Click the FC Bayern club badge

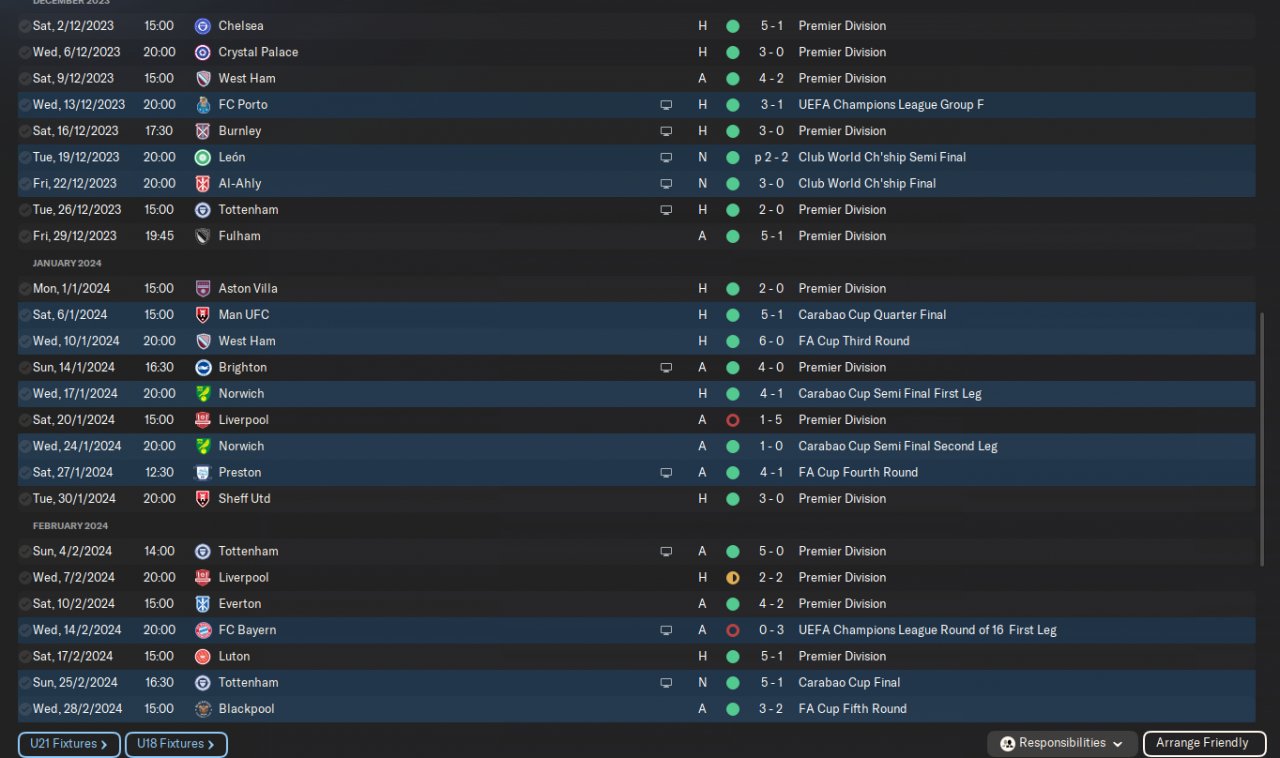203,630
